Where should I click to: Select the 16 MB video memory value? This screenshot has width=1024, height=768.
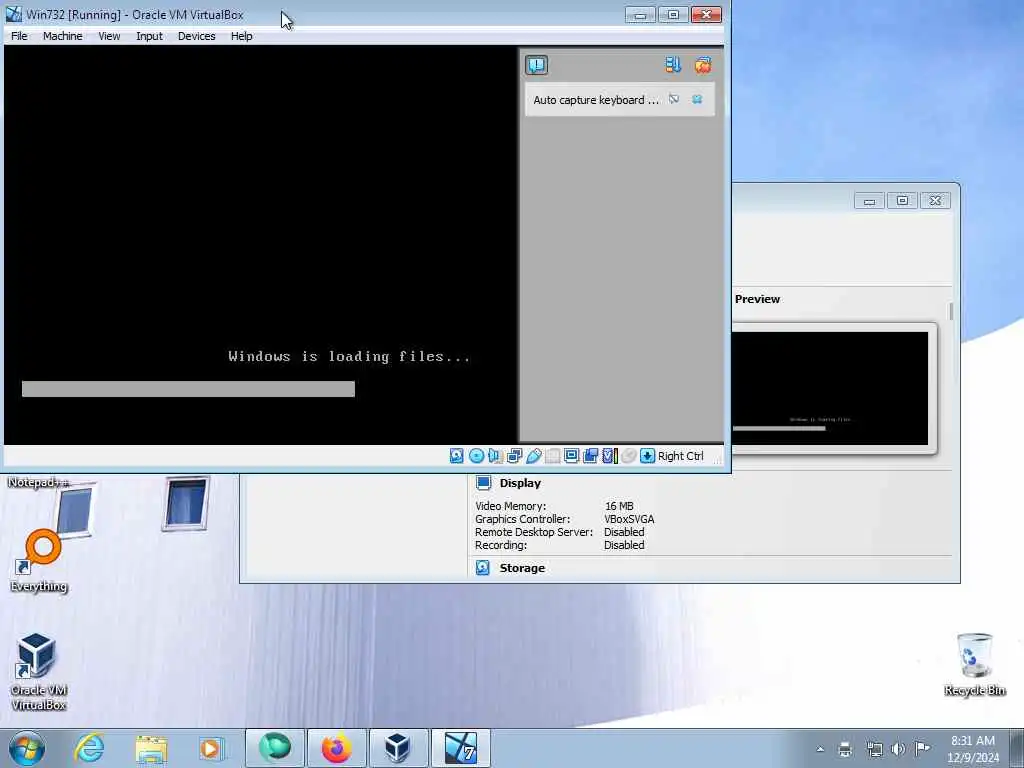coord(619,505)
